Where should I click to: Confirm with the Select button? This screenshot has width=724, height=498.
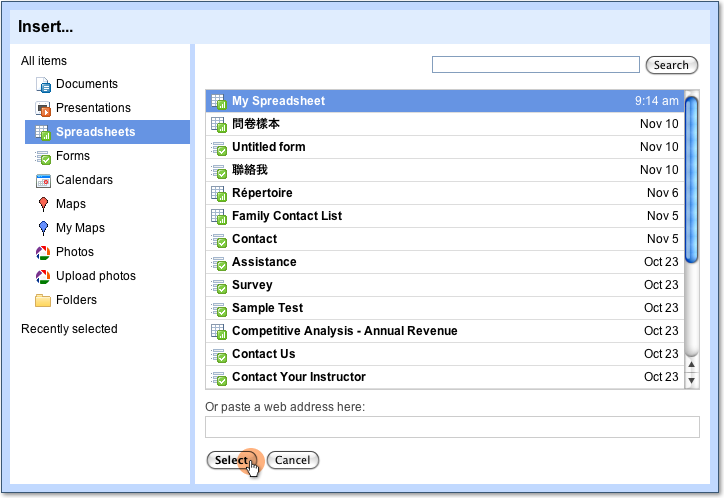pyautogui.click(x=232, y=460)
